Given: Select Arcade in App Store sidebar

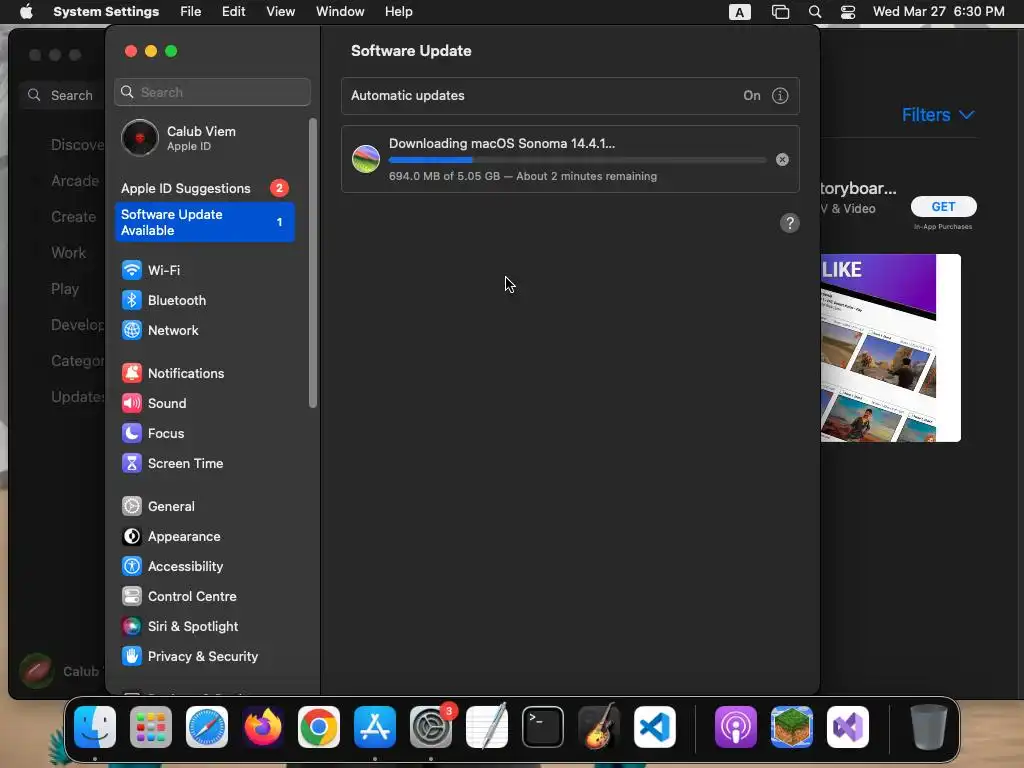Looking at the screenshot, I should 74,181.
